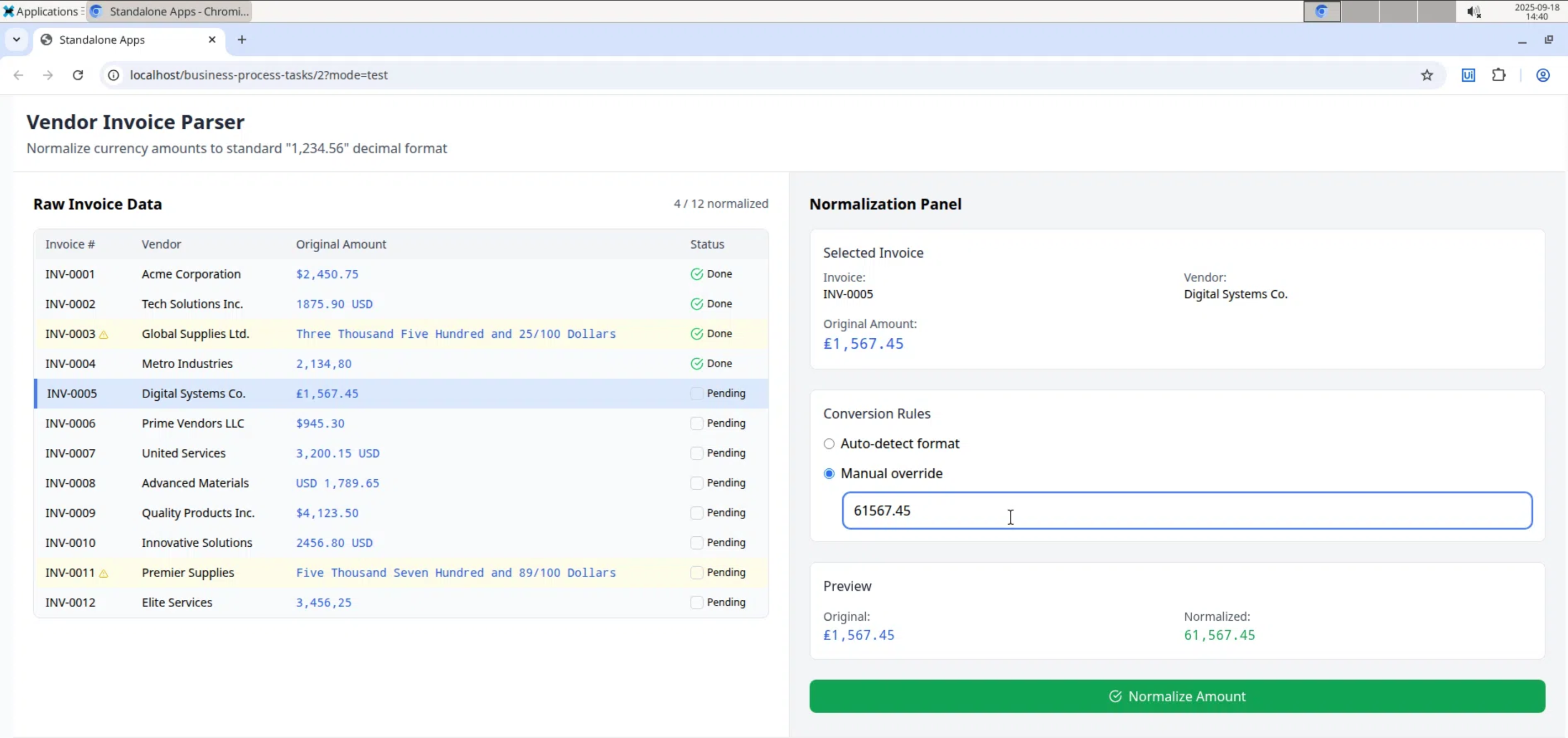Select the Quality Products Inc. invoice row
This screenshot has height=738, width=1568.
click(401, 512)
